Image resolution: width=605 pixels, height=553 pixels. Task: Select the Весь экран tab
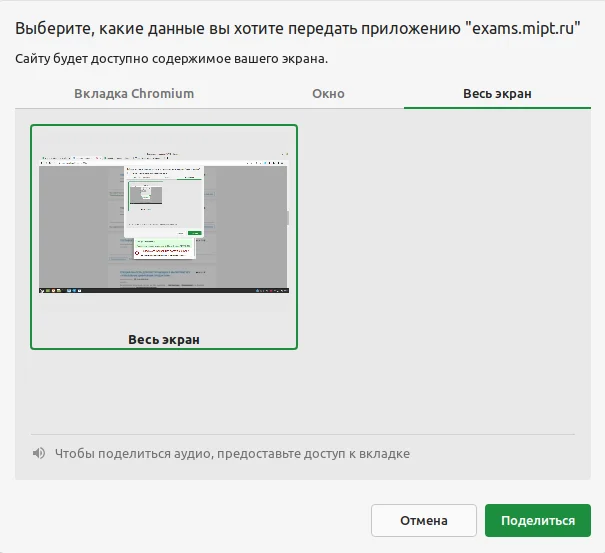tap(497, 94)
